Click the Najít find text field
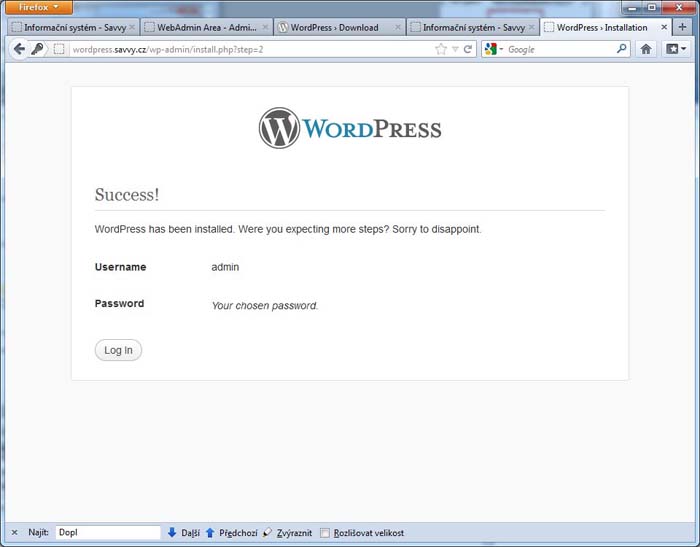Viewport: 700px width, 547px height. tap(108, 532)
